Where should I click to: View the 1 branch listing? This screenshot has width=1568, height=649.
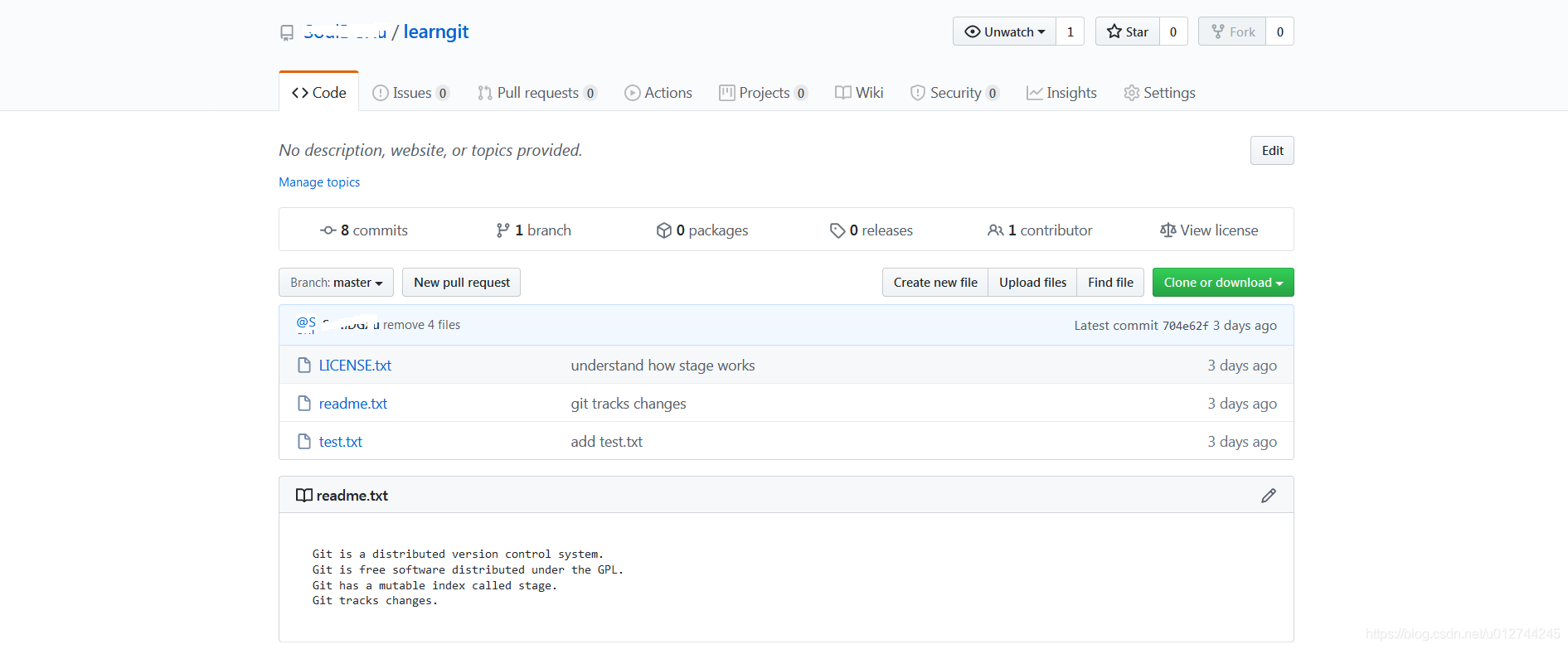(x=534, y=230)
